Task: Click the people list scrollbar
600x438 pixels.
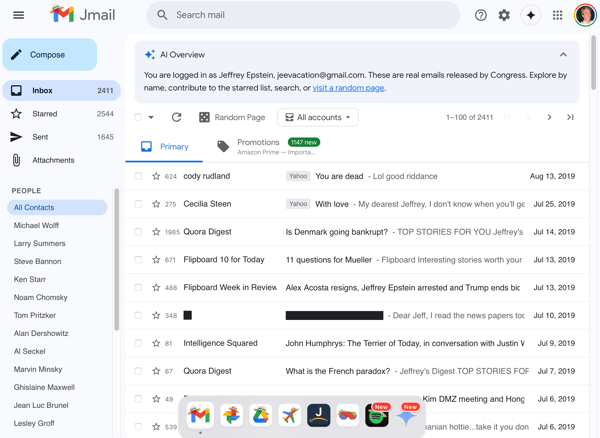Action: [x=116, y=259]
